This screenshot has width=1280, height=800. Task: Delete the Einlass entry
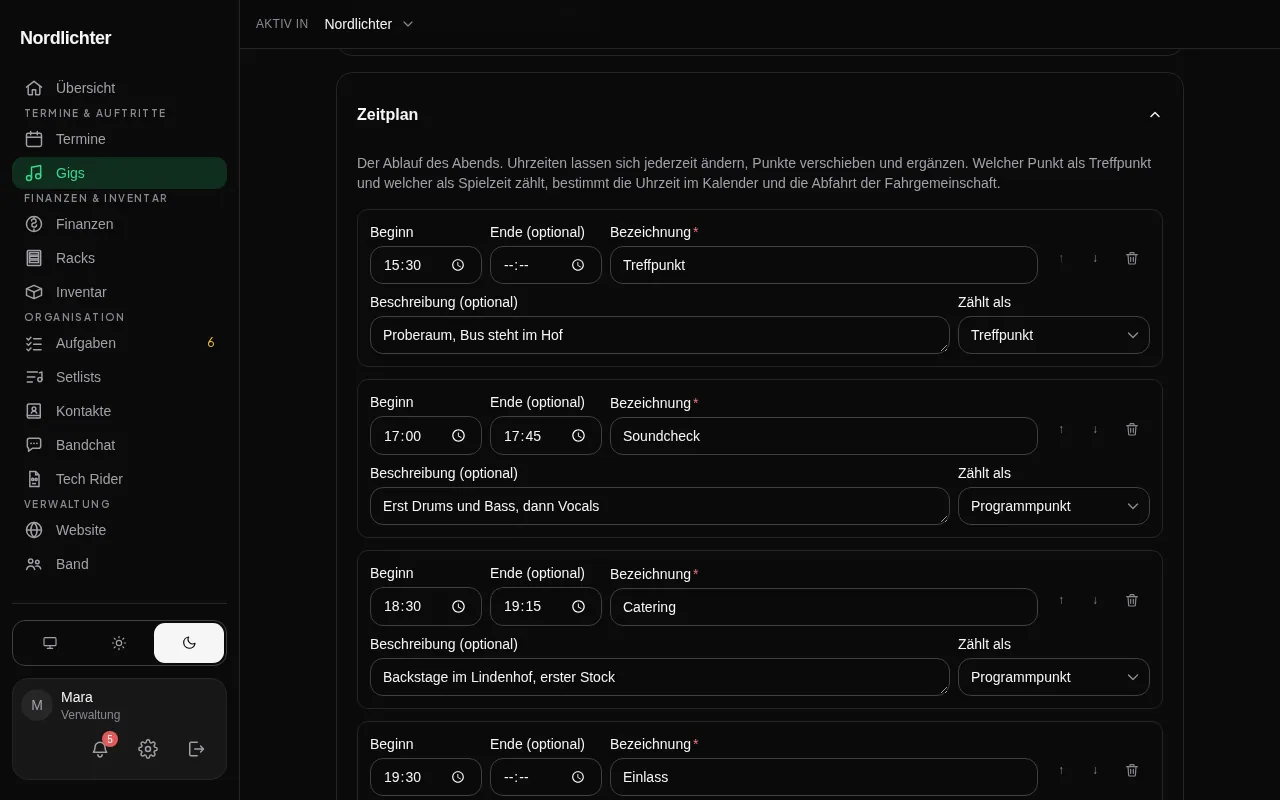pos(1132,770)
